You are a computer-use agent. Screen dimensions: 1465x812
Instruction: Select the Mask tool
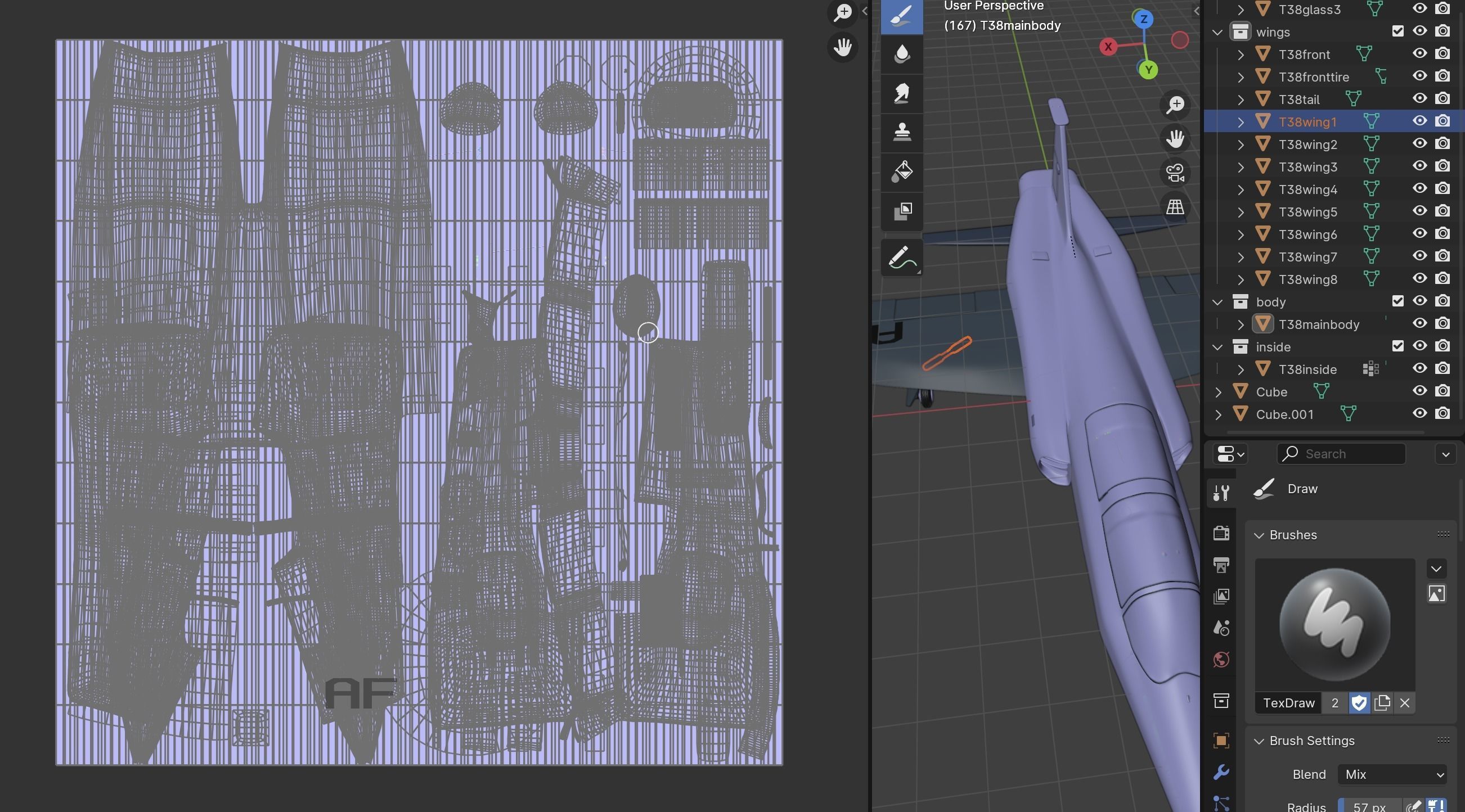[902, 211]
